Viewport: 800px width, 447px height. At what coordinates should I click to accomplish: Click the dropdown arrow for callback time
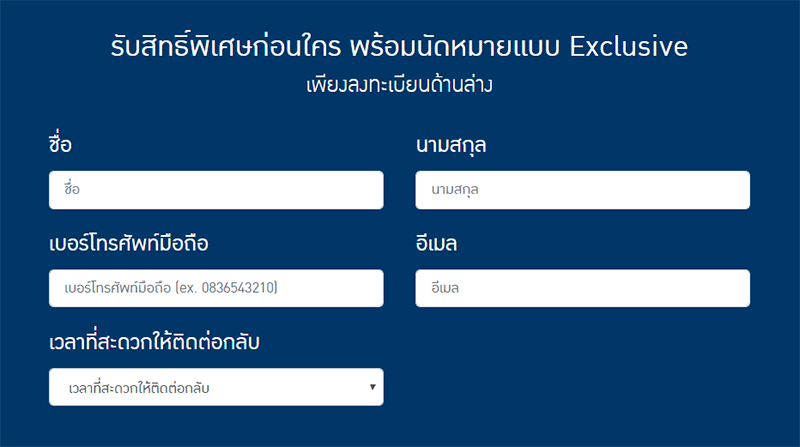point(372,387)
